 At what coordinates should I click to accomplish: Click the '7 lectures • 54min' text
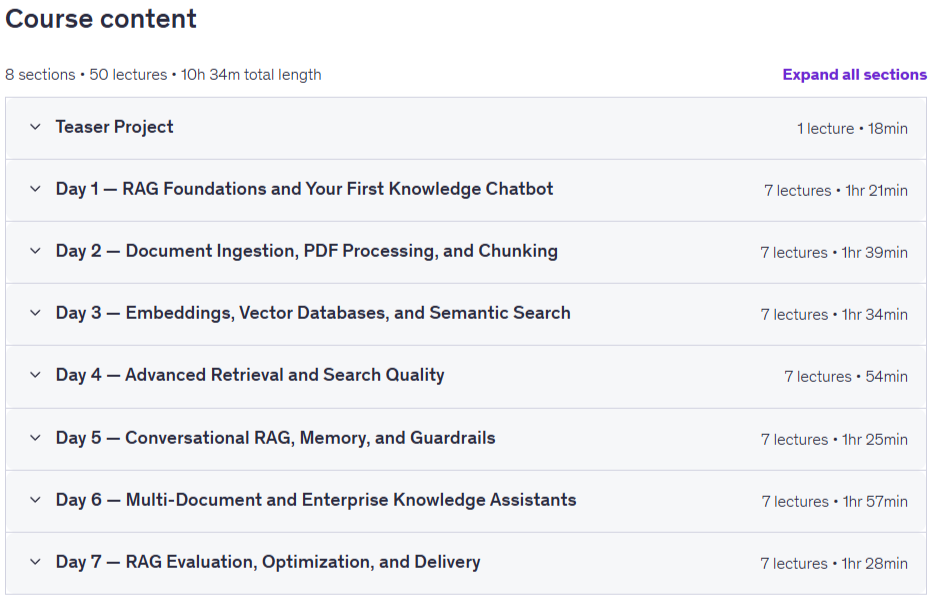click(x=846, y=377)
